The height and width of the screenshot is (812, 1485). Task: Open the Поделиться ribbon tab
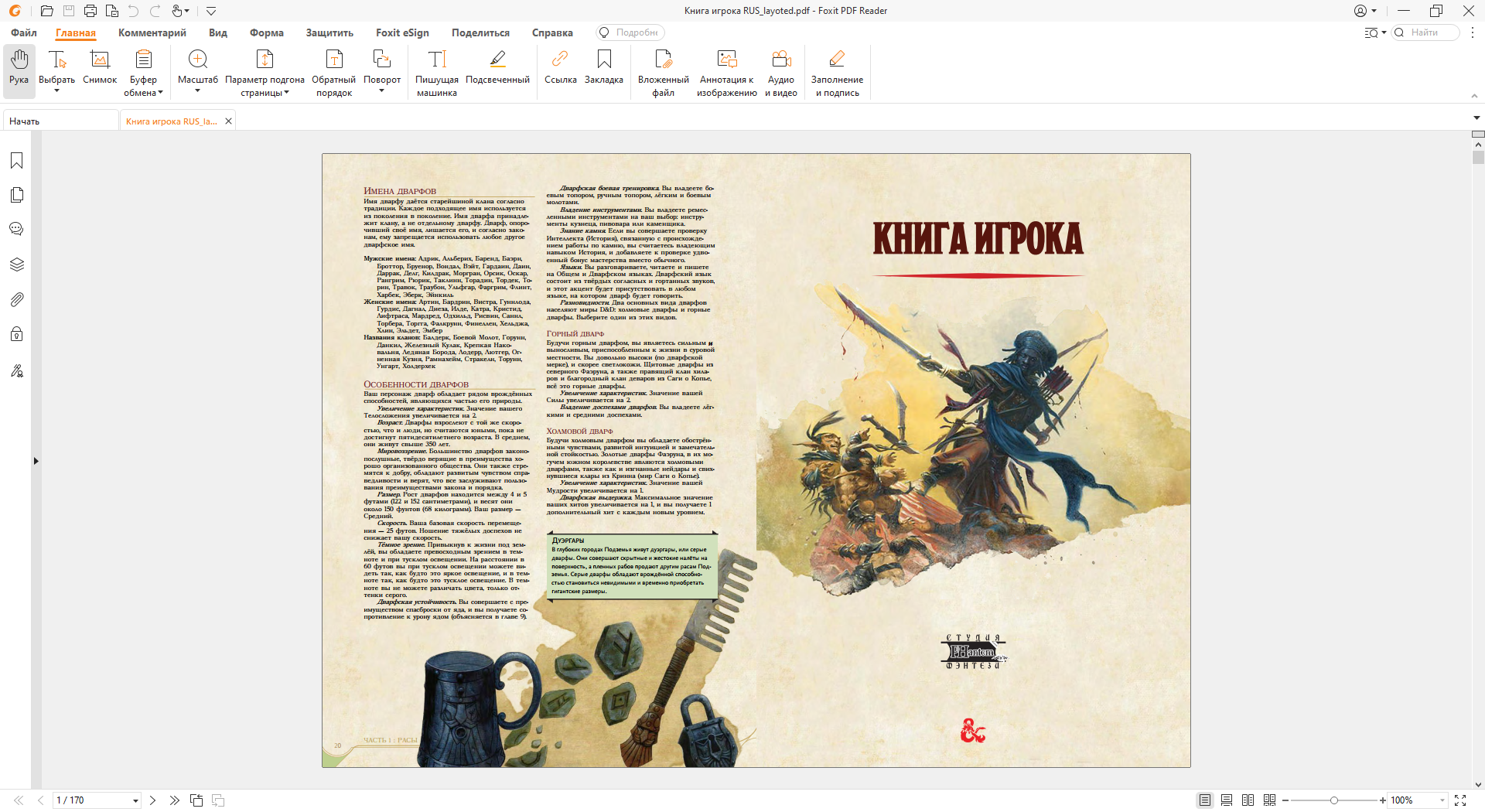coord(480,32)
